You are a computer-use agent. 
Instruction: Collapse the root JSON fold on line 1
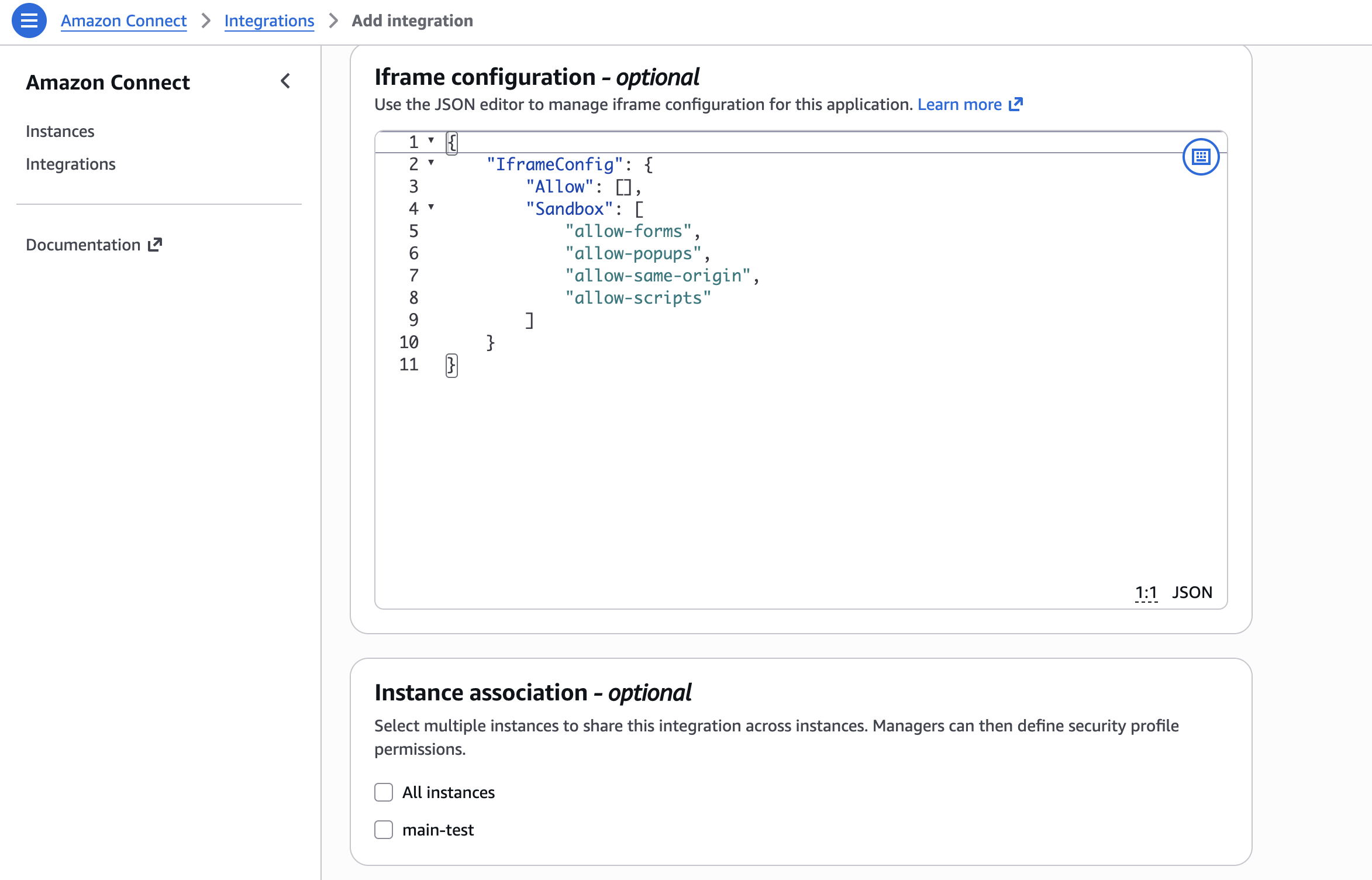point(431,140)
